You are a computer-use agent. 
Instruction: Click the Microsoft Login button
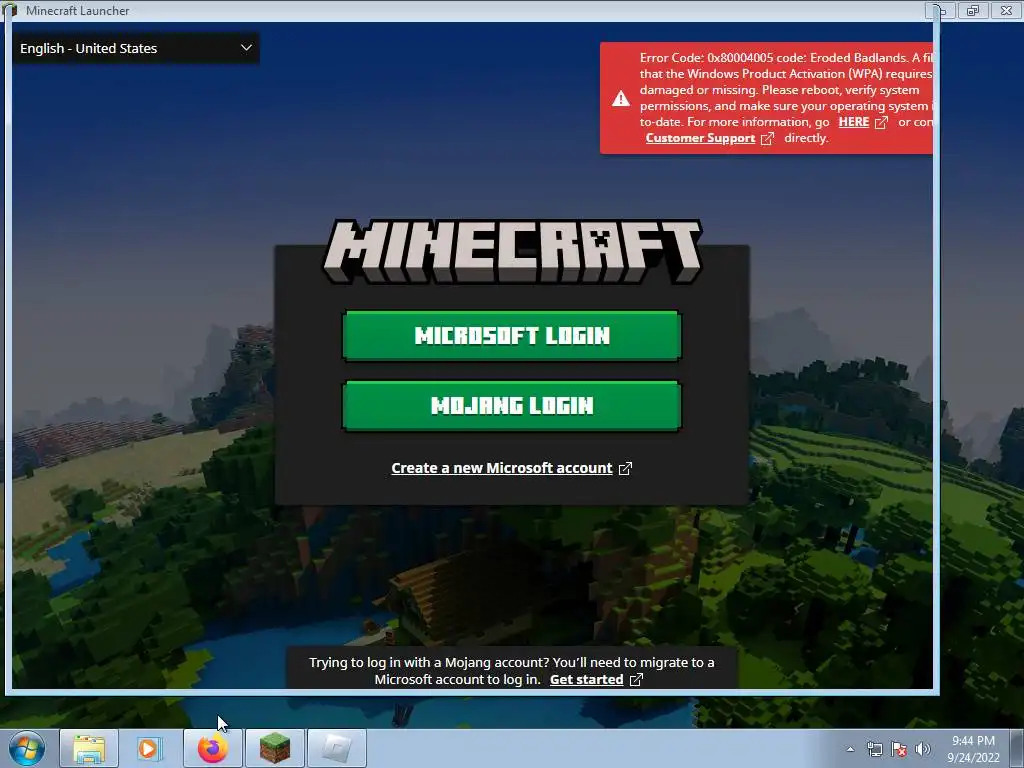(x=512, y=336)
